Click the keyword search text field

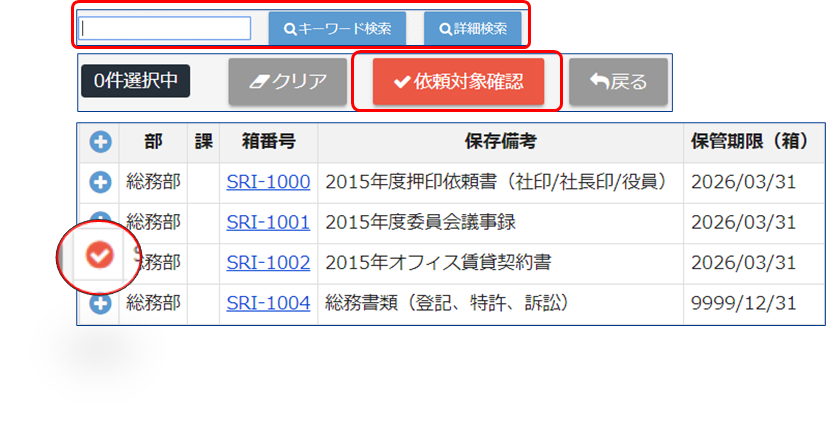165,28
